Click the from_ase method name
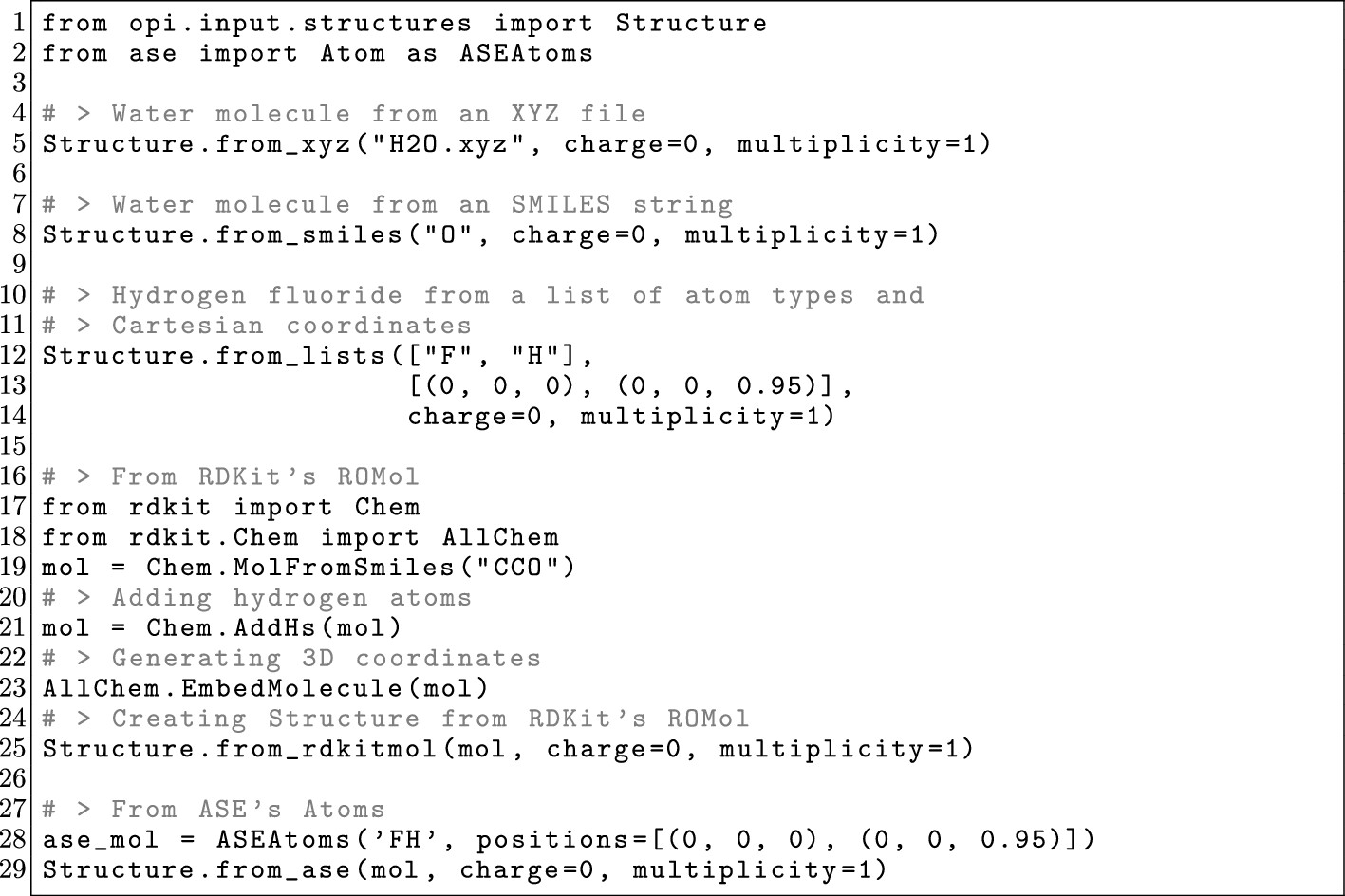This screenshot has height=896, width=1345. pos(284,870)
